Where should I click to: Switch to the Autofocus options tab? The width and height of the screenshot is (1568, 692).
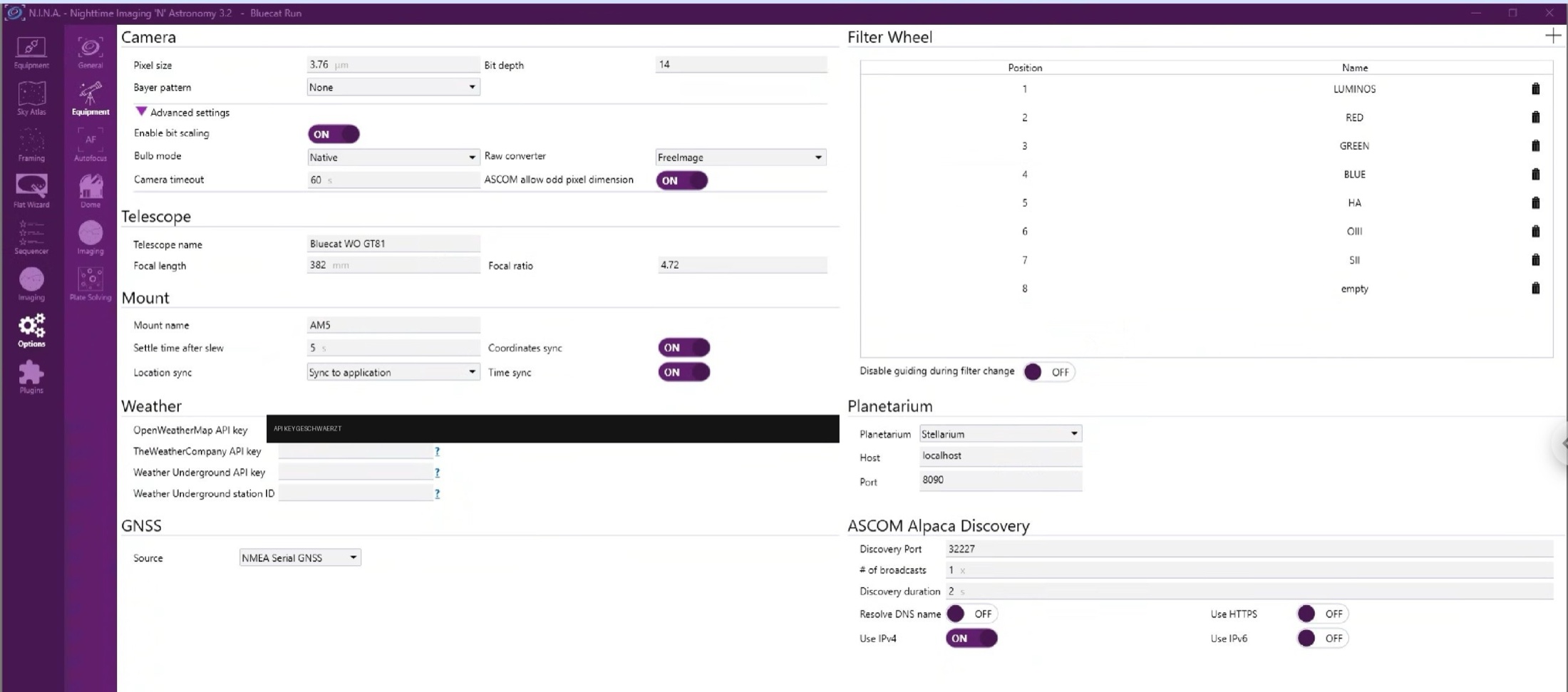[x=91, y=145]
